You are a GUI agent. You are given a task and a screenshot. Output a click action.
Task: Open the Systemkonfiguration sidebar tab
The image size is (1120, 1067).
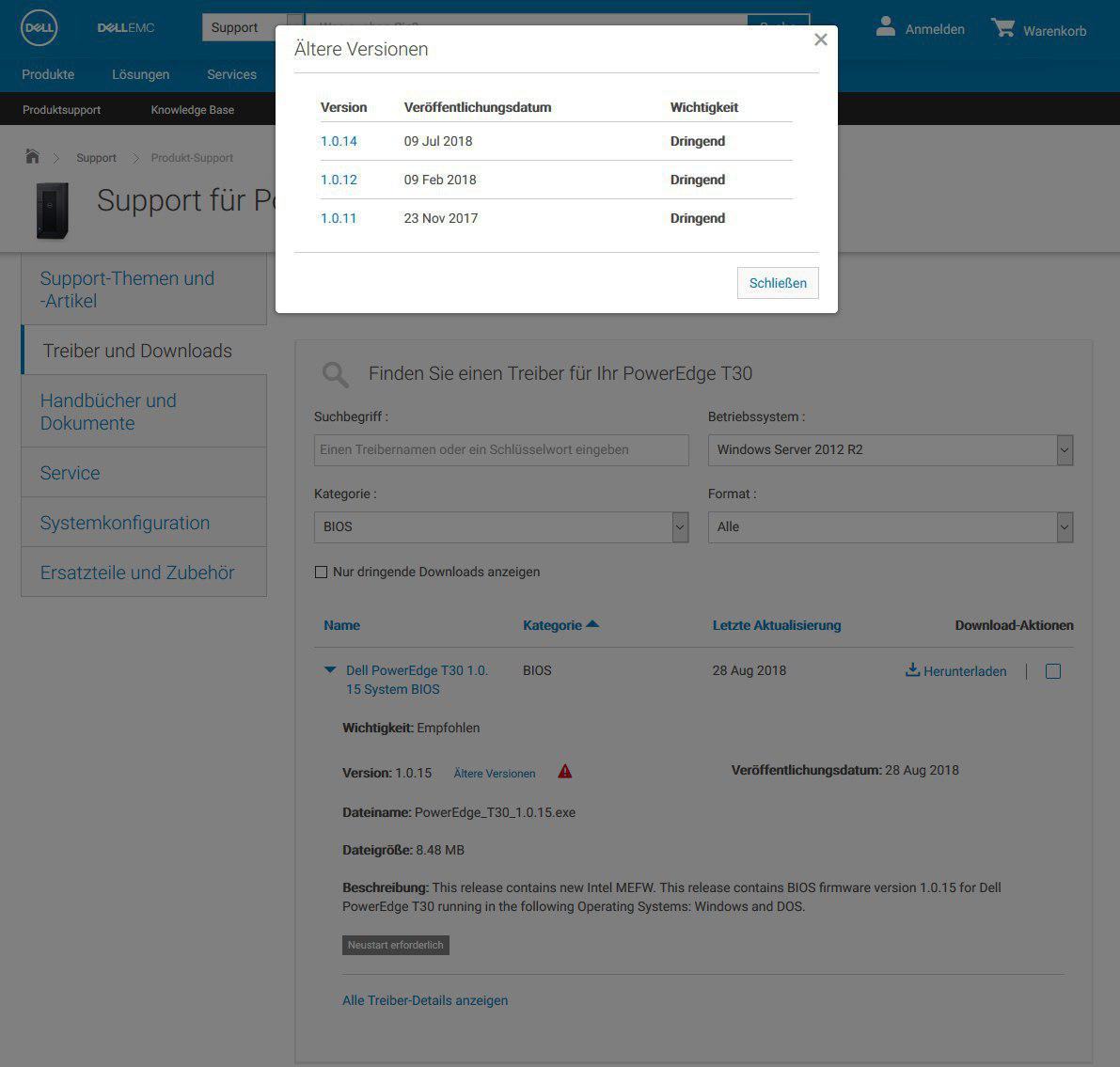(x=144, y=523)
